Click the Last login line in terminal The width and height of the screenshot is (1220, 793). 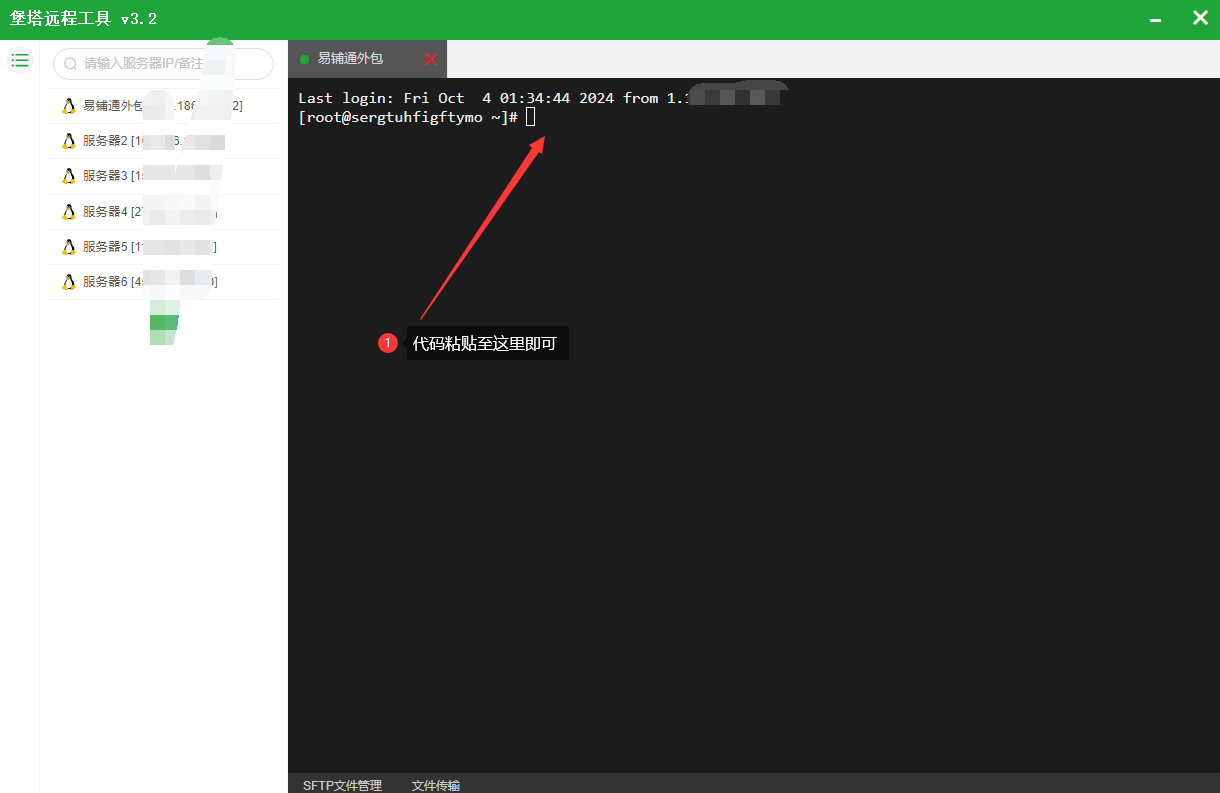click(538, 98)
